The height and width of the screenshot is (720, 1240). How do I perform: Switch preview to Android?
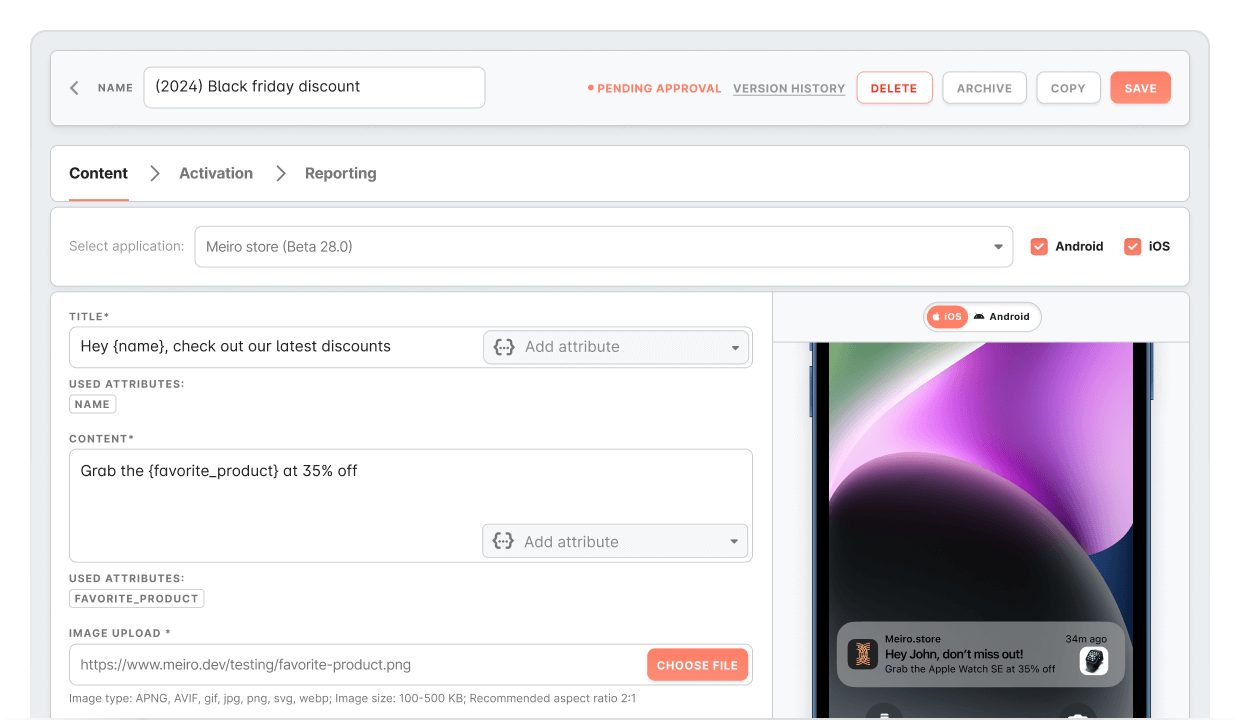pos(1002,317)
